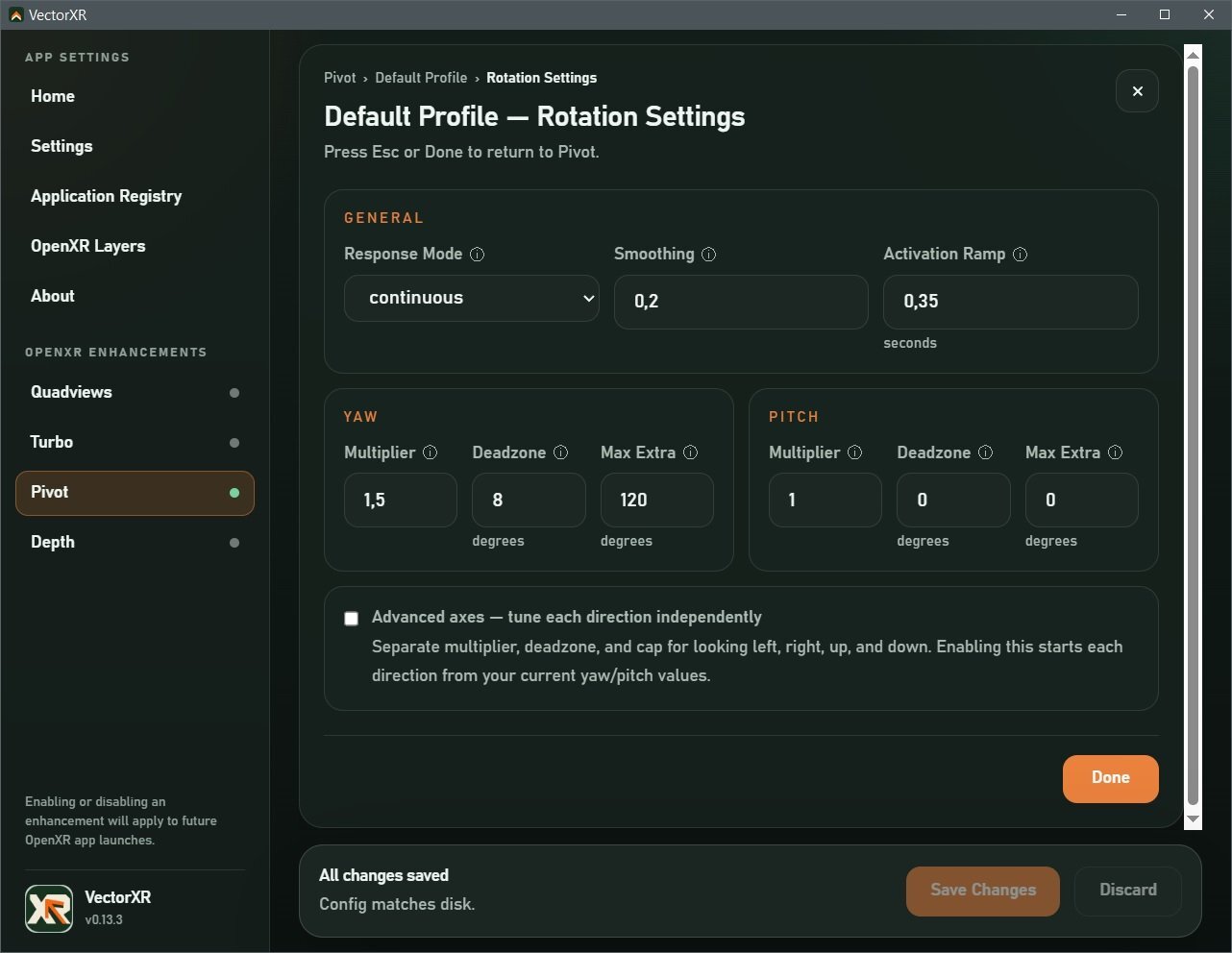
Task: Click the Yaw Deadzone info icon
Action: pyautogui.click(x=560, y=452)
